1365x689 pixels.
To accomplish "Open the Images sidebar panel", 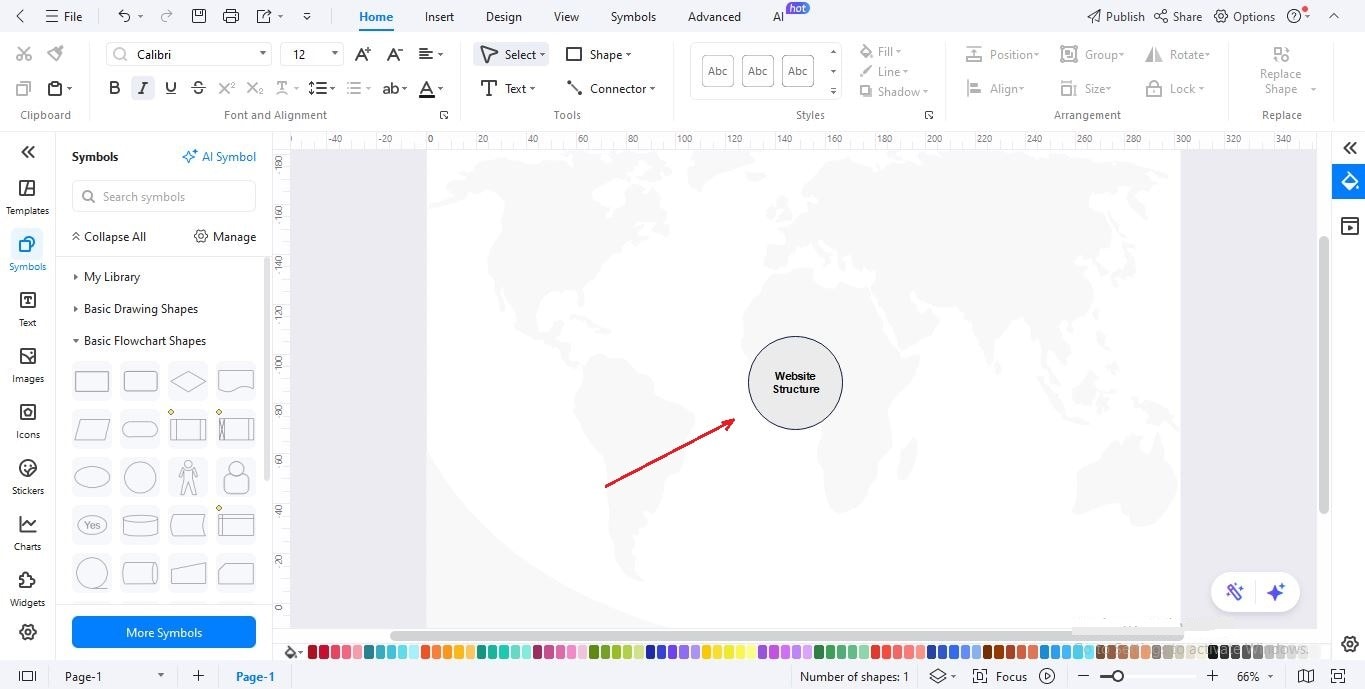I will point(27,365).
